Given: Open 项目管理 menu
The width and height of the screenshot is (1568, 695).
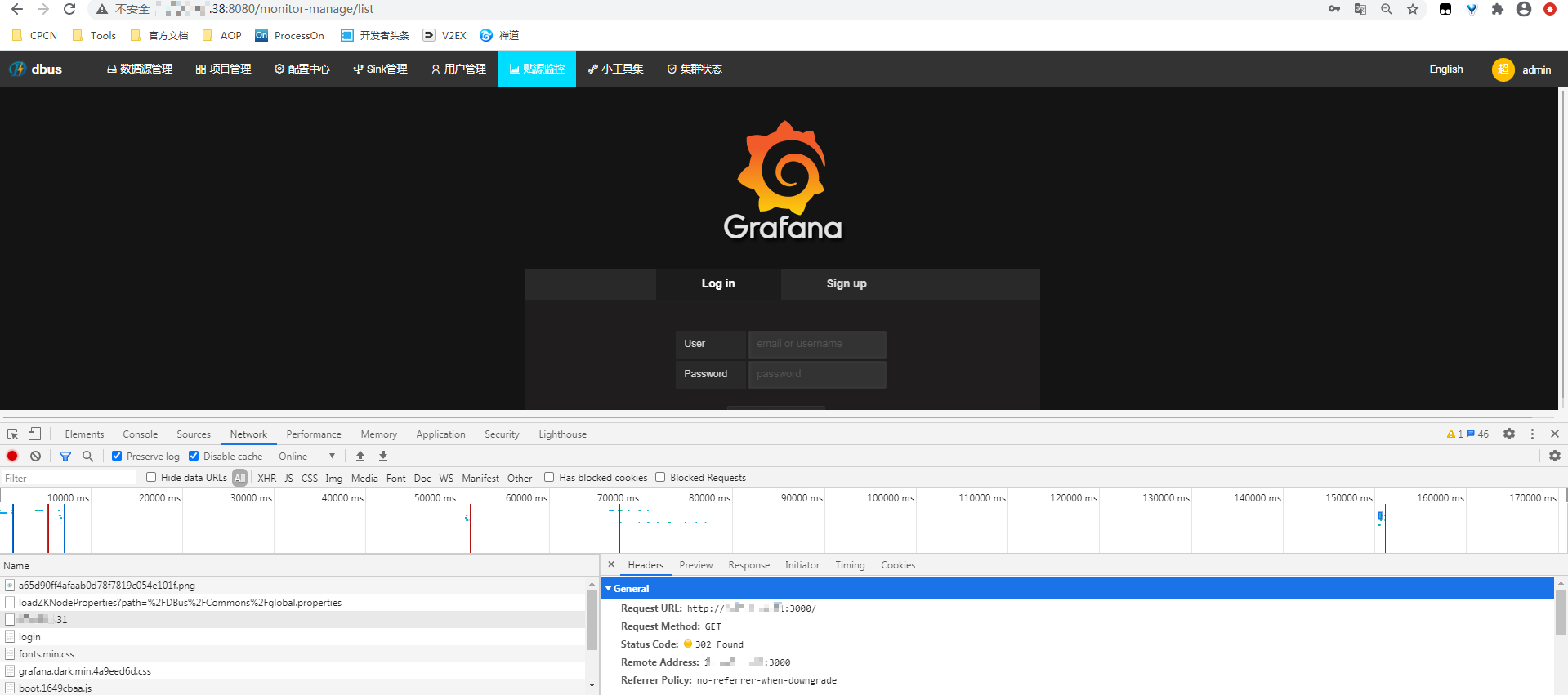Looking at the screenshot, I should coord(224,69).
